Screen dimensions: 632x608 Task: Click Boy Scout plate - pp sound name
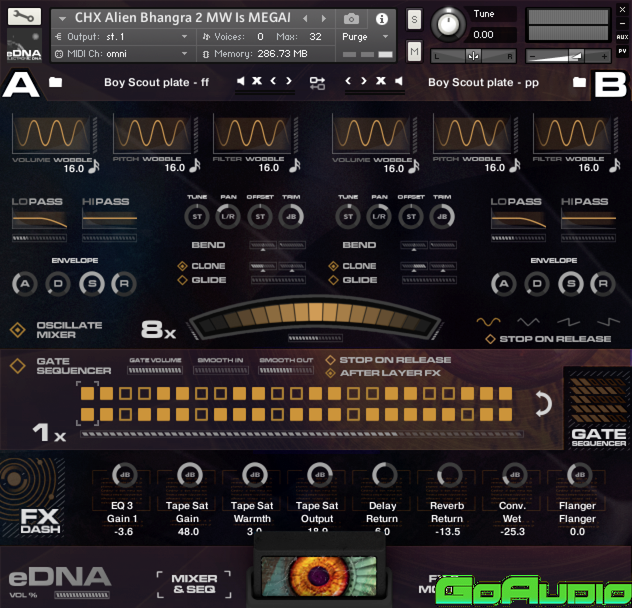point(483,82)
